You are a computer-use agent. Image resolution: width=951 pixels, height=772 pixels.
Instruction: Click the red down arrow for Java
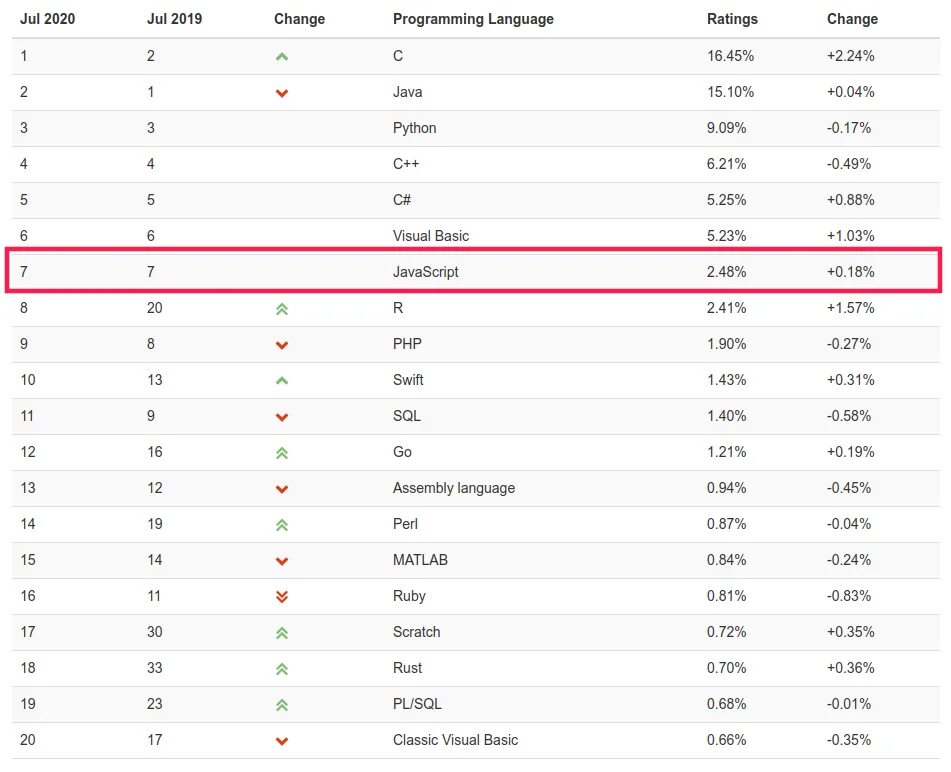pos(281,93)
